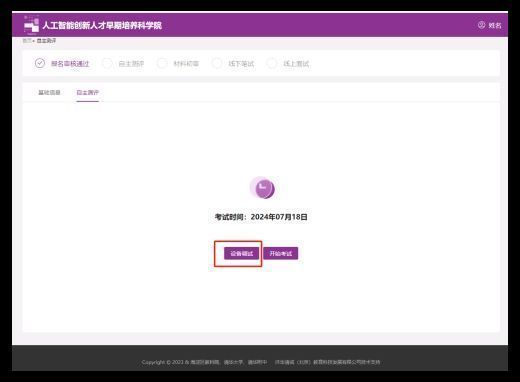520x382 pixels.
Task: Click the circle of the 线上面试 step
Action: coord(272,63)
